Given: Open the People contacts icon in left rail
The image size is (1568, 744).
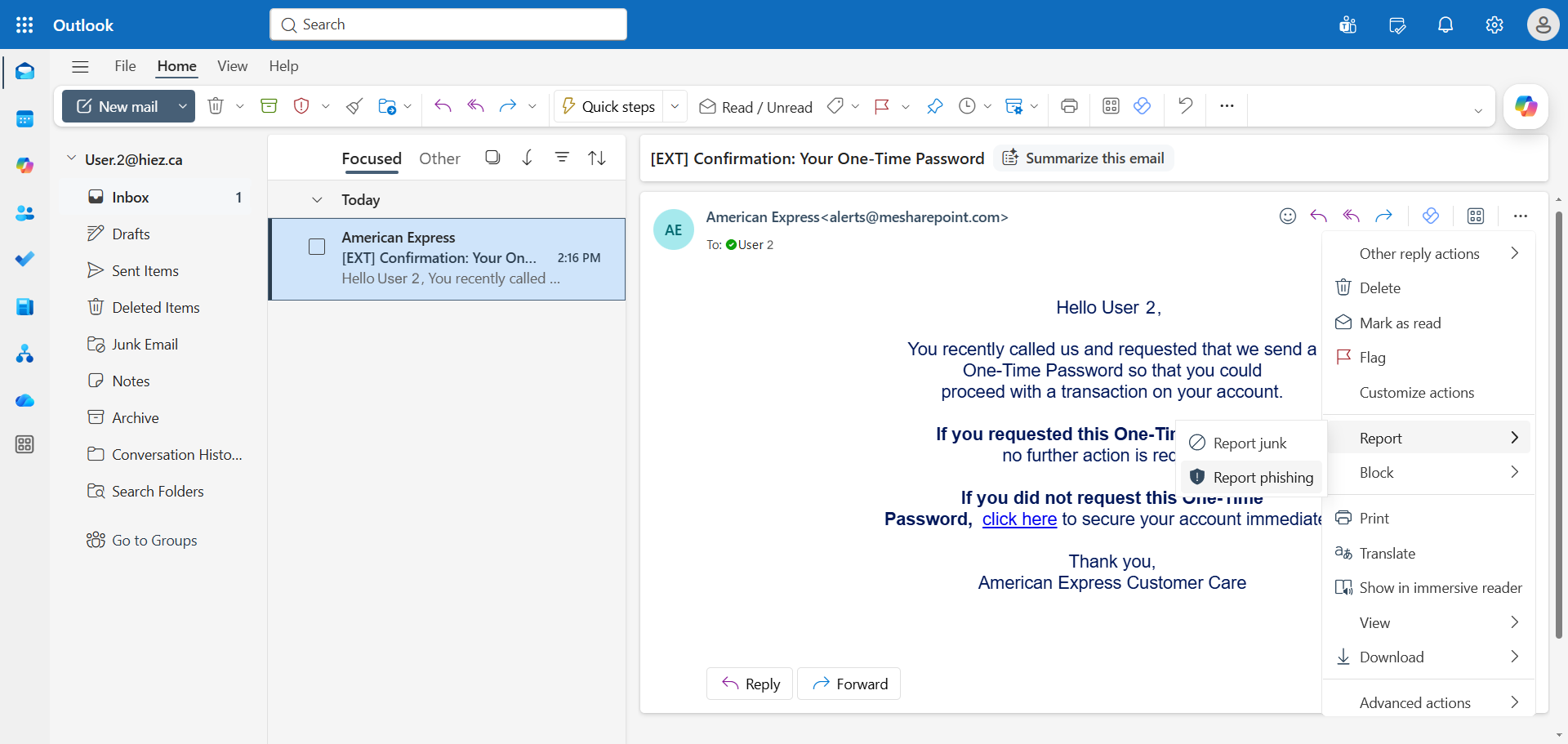Looking at the screenshot, I should coord(24,213).
